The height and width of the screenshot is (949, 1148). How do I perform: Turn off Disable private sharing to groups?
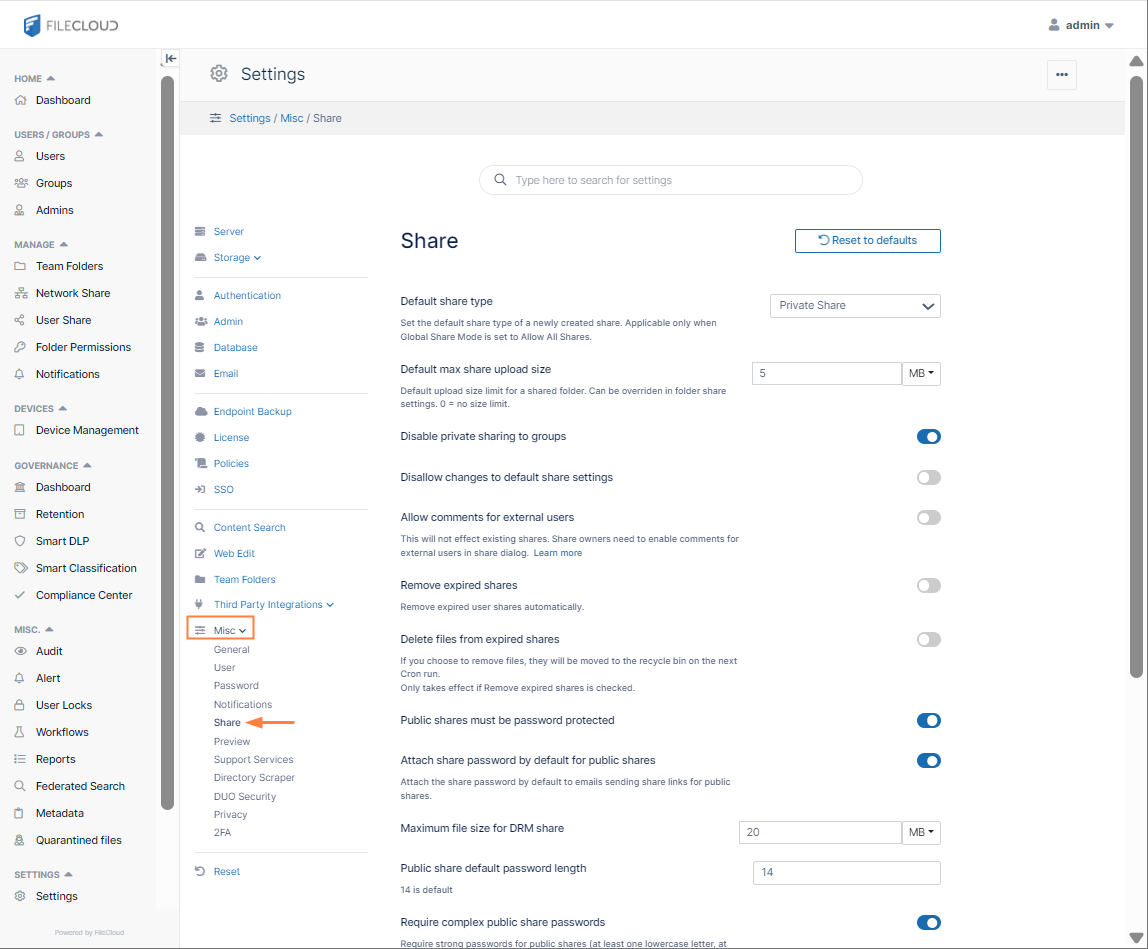click(928, 437)
